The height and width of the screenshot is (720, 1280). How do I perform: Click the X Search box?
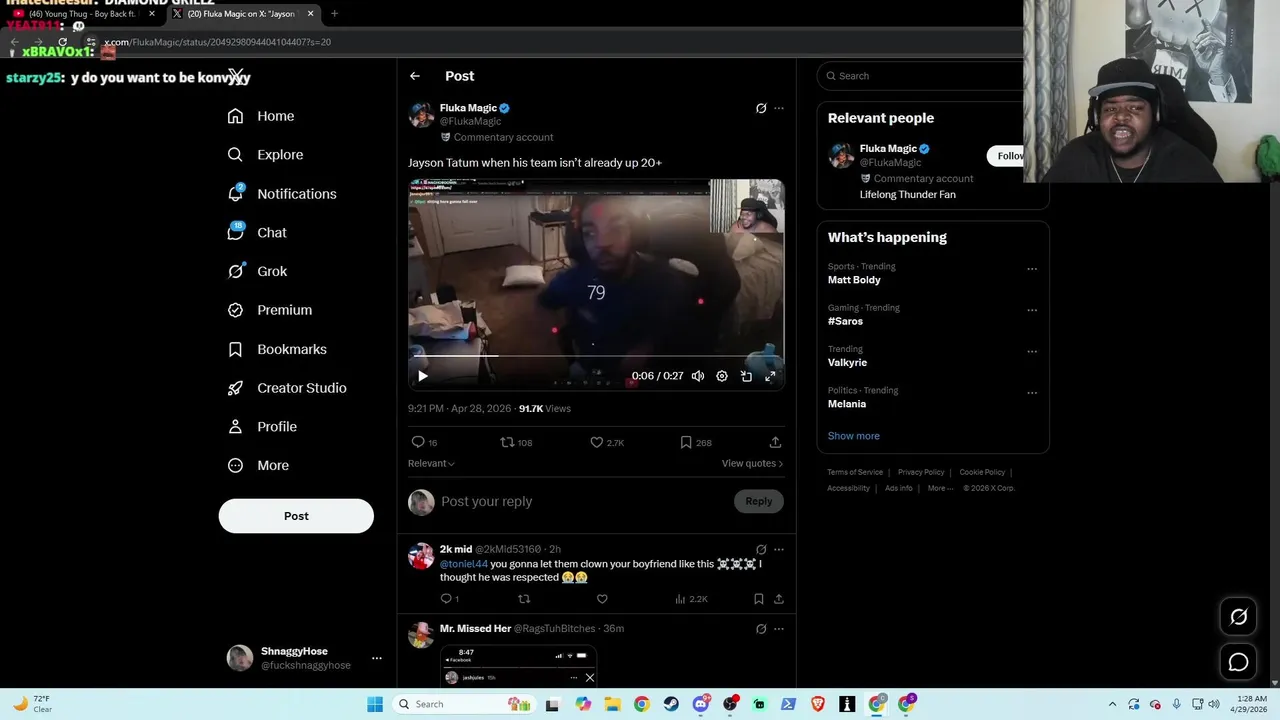coord(920,76)
